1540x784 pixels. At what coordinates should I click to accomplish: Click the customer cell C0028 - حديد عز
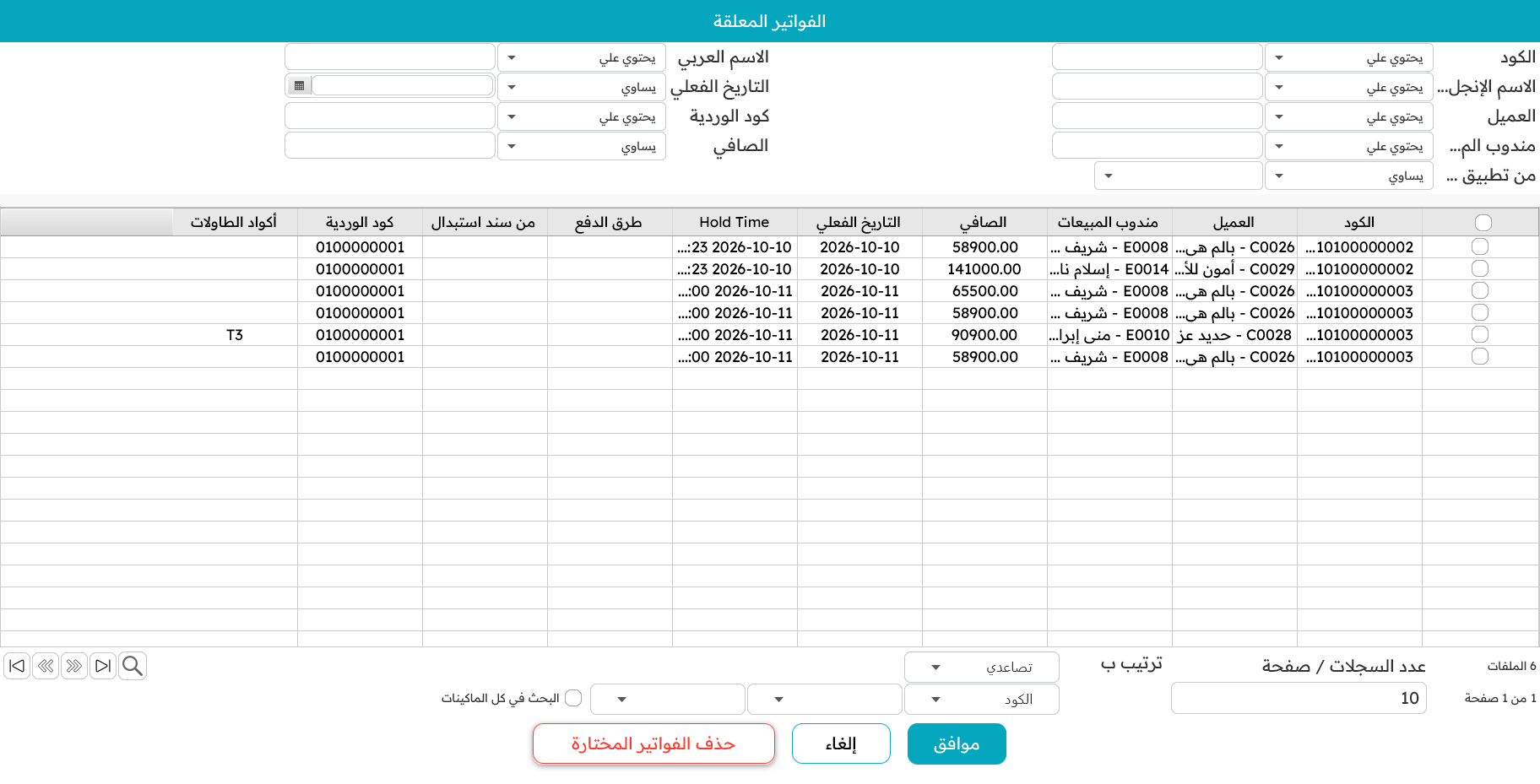tap(1234, 335)
